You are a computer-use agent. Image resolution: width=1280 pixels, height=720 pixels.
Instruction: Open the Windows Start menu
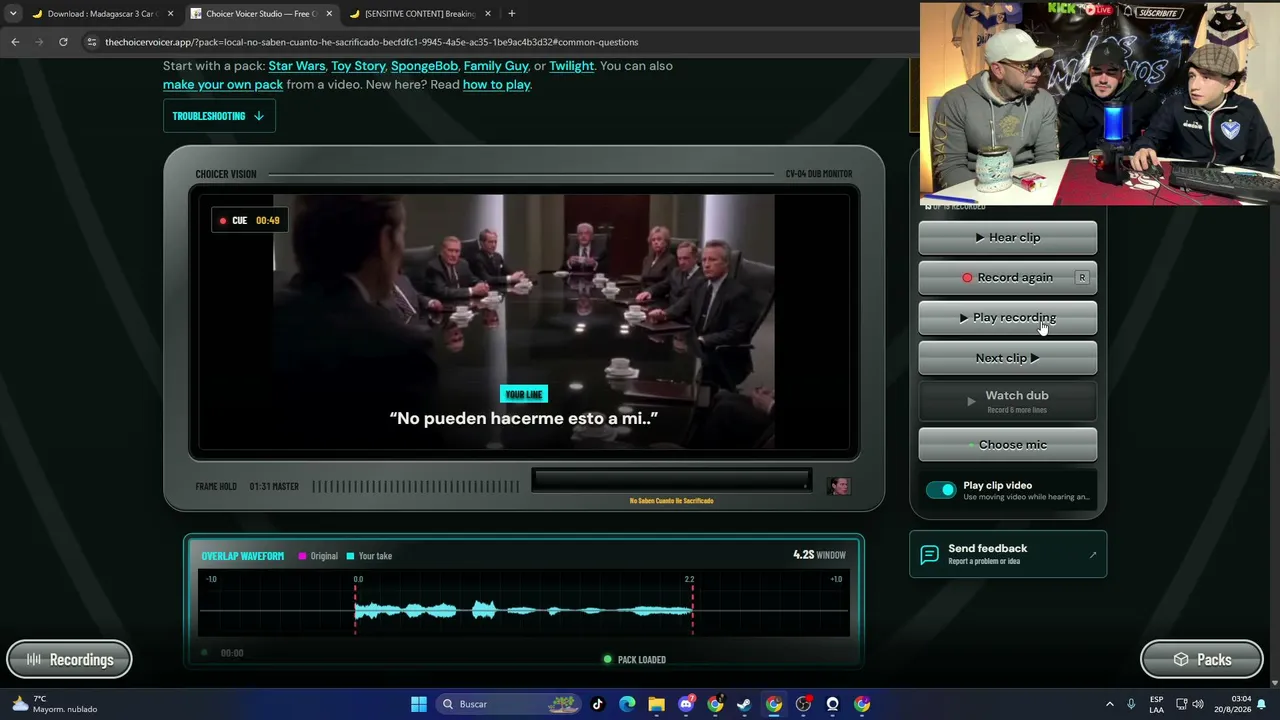coord(419,704)
